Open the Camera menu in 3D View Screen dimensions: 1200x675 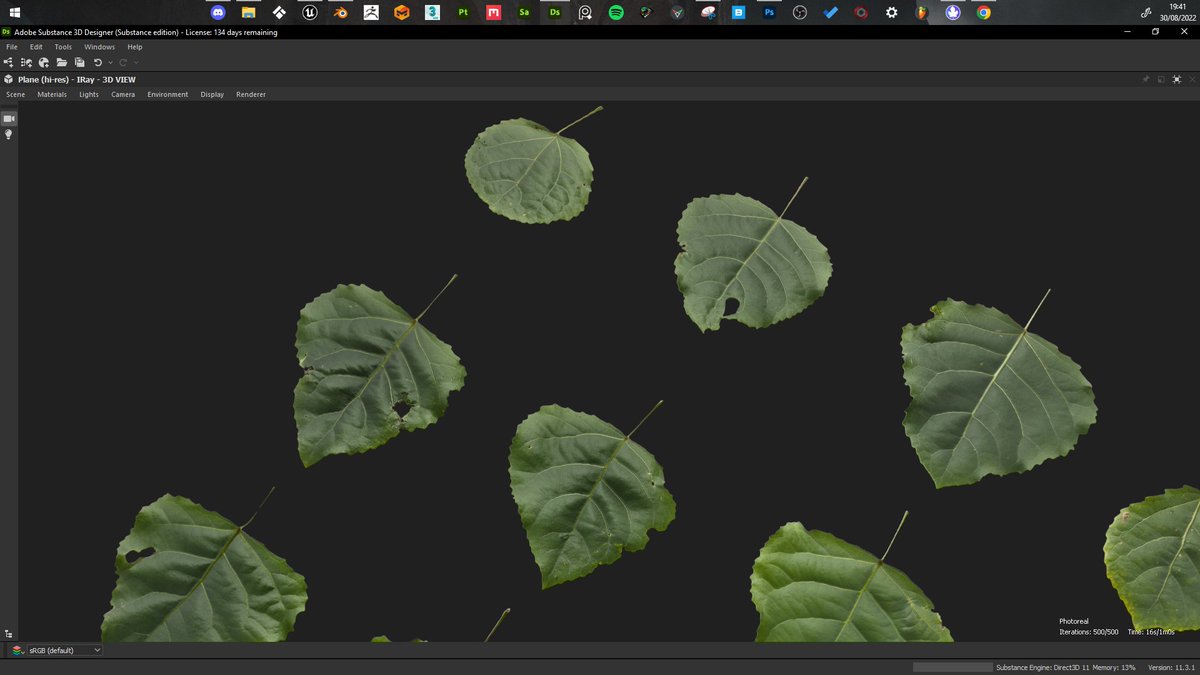point(123,94)
